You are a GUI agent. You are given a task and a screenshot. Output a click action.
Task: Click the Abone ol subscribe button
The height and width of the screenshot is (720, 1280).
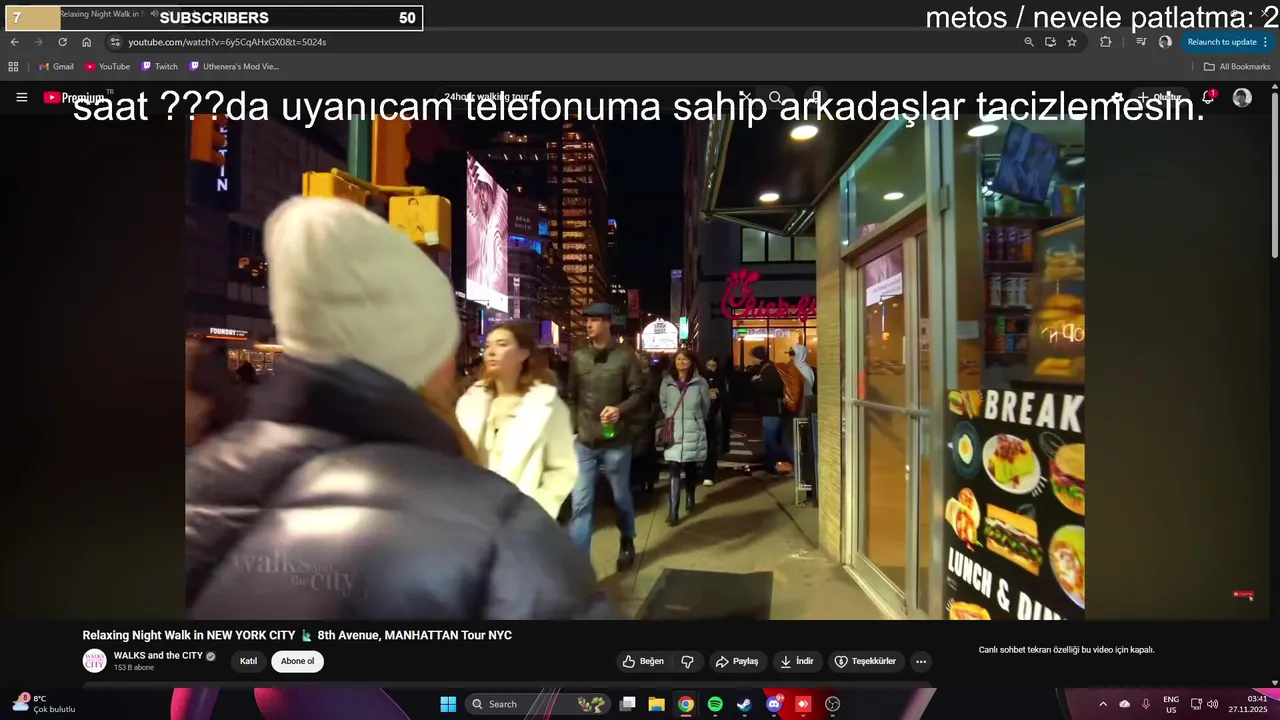pos(297,661)
